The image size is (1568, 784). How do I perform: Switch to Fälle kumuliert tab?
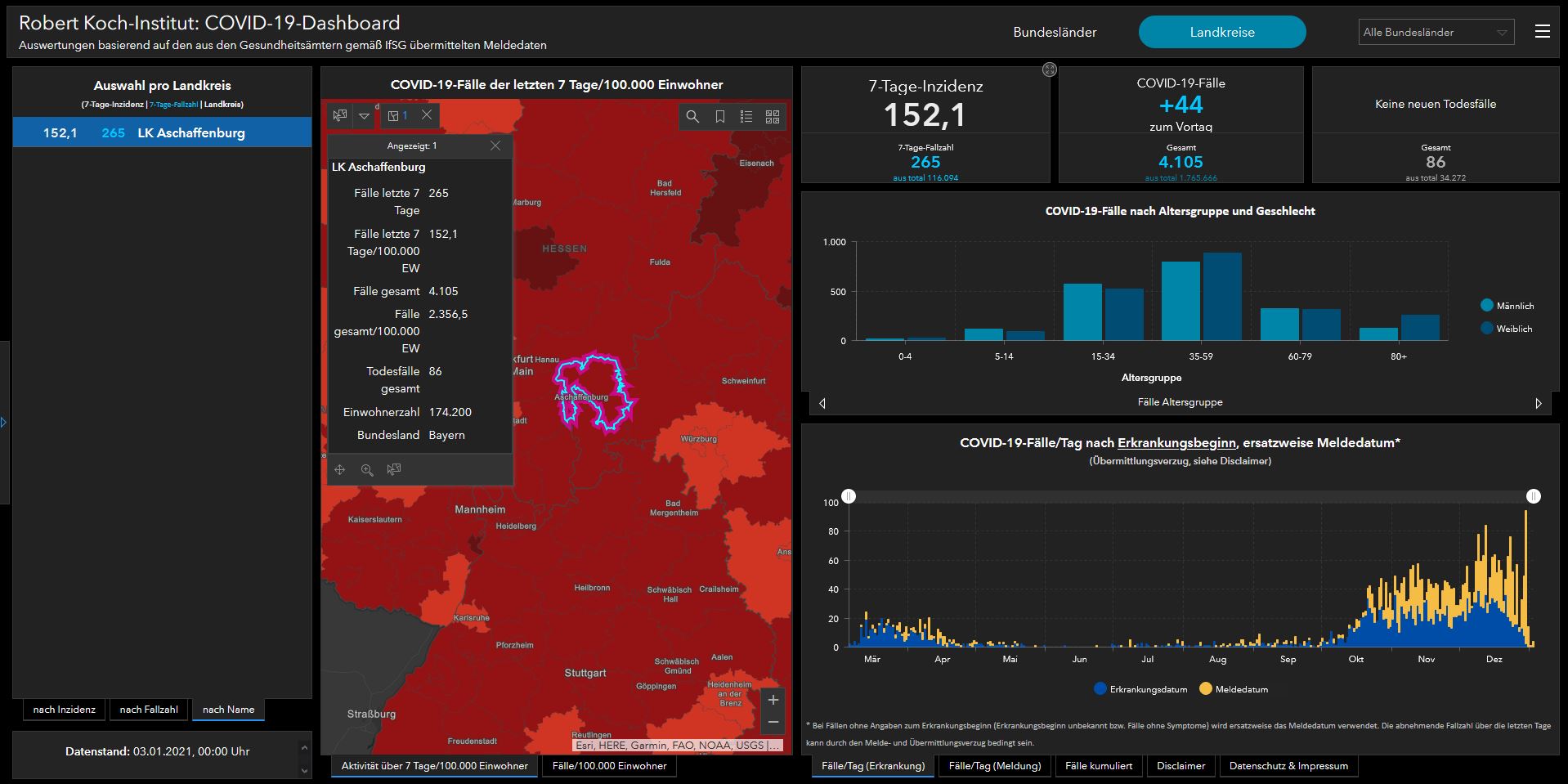[1099, 766]
